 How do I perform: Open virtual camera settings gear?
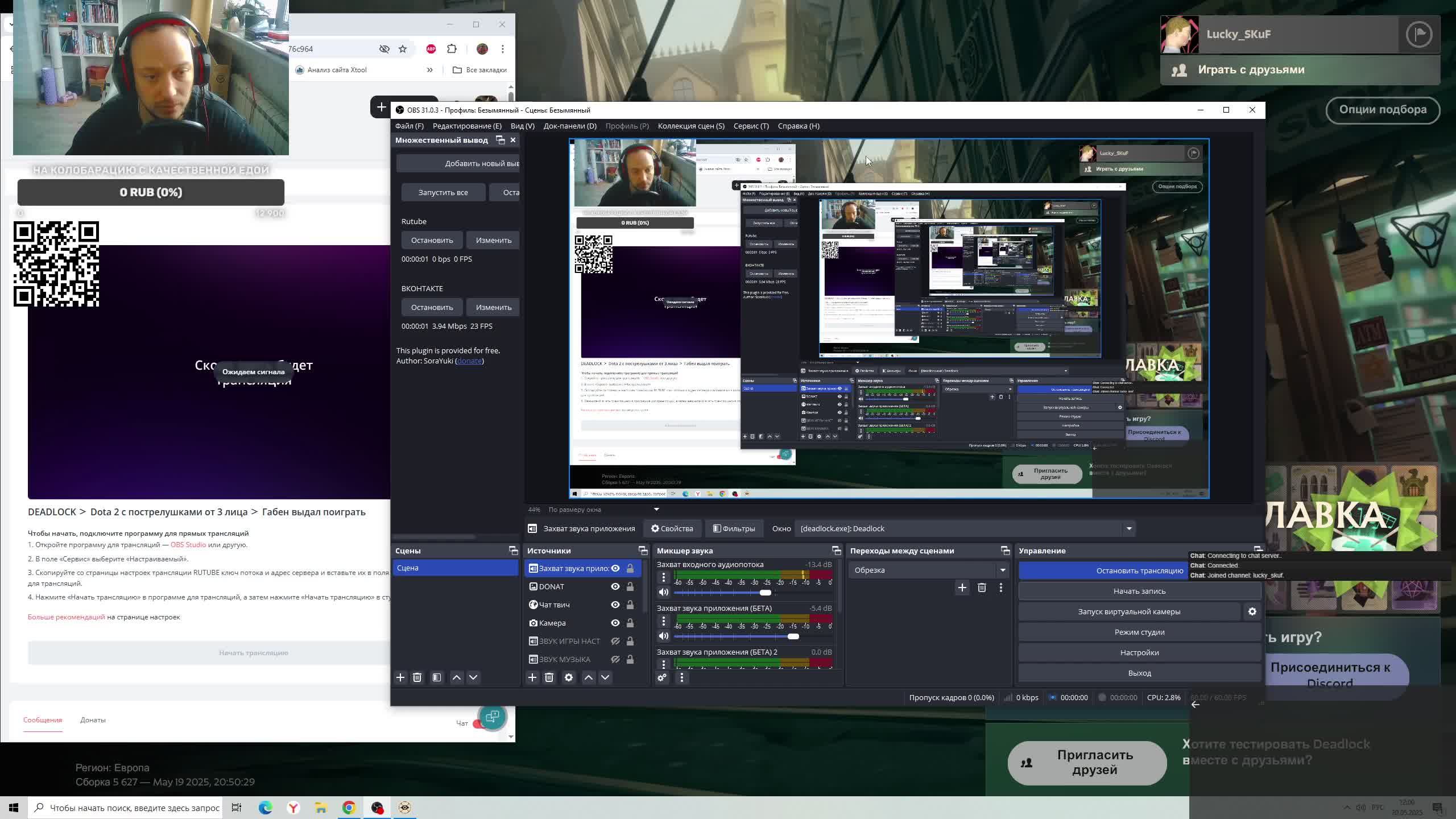coord(1252,611)
